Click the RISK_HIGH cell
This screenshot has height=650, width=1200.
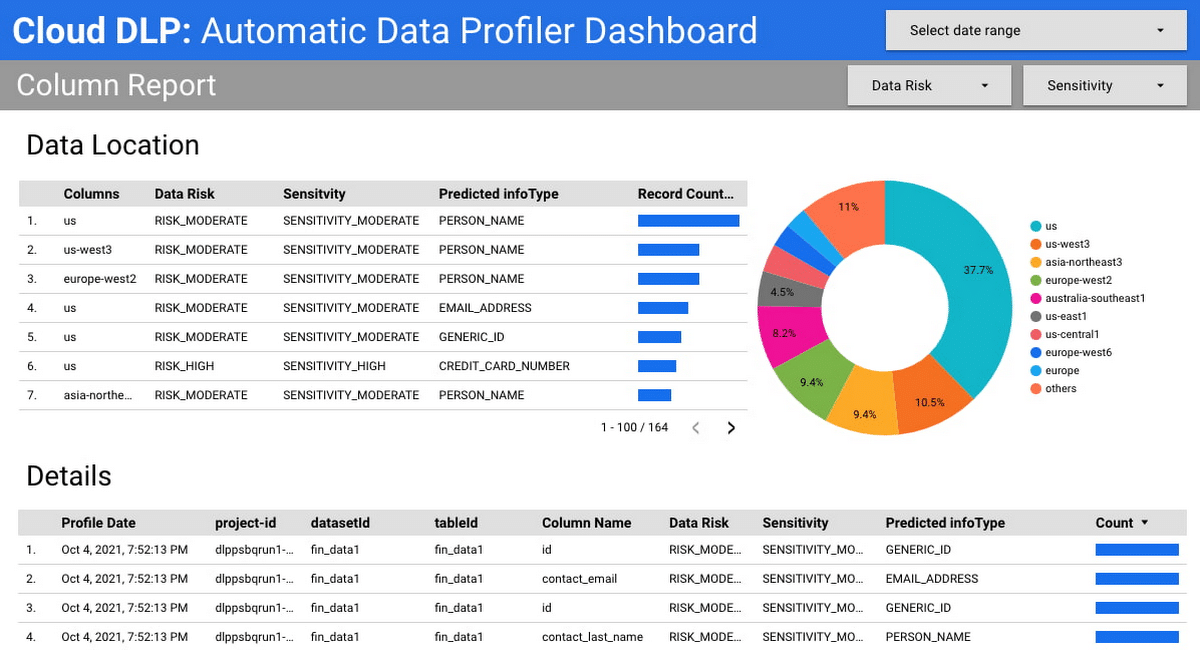tap(184, 366)
